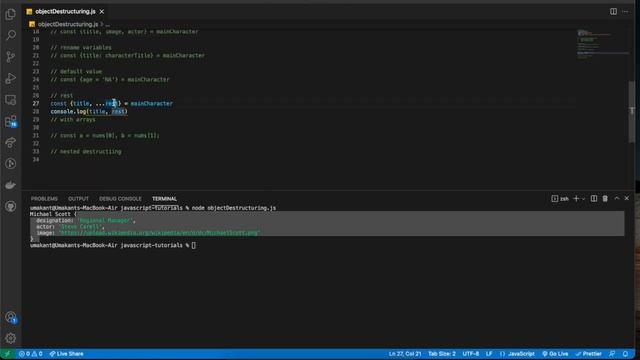The image size is (640, 360).
Task: Open feedback icon in status bar
Action: [612, 354]
